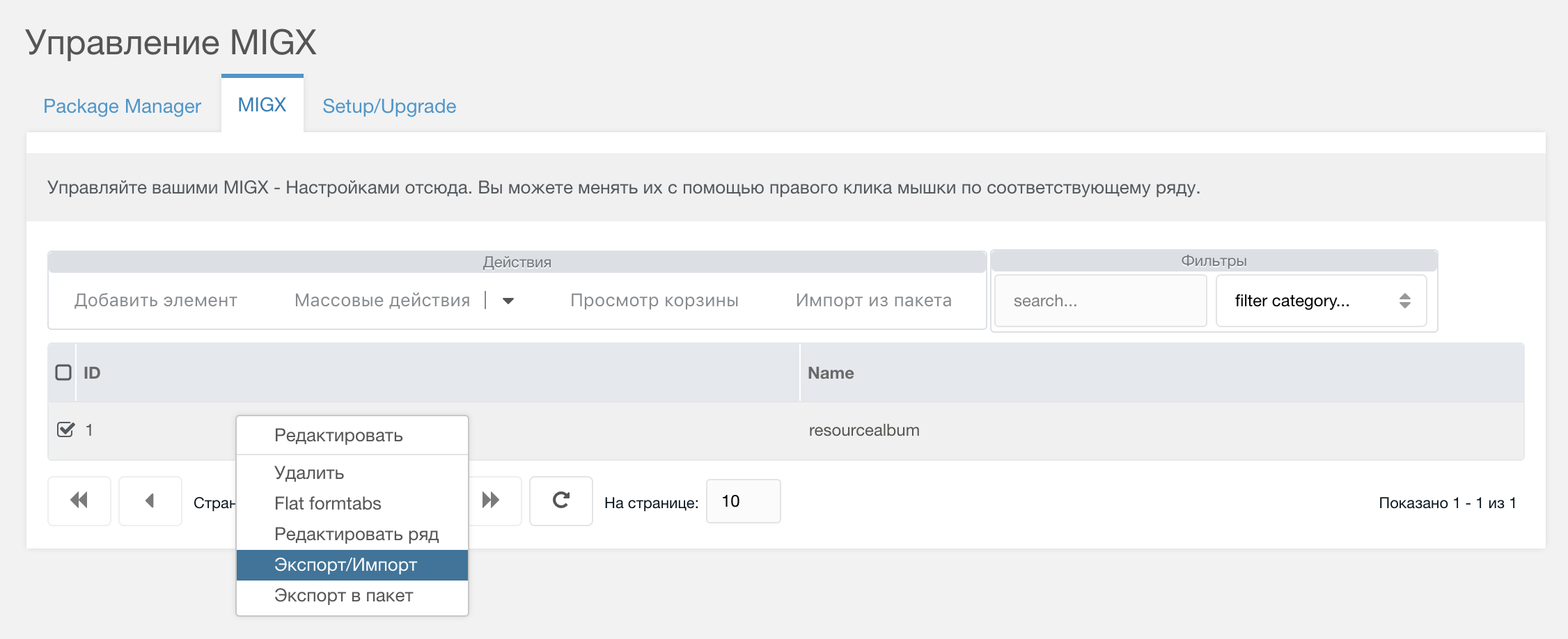Jump to last page double-arrow icon
This screenshot has height=639, width=1568.
pos(492,500)
